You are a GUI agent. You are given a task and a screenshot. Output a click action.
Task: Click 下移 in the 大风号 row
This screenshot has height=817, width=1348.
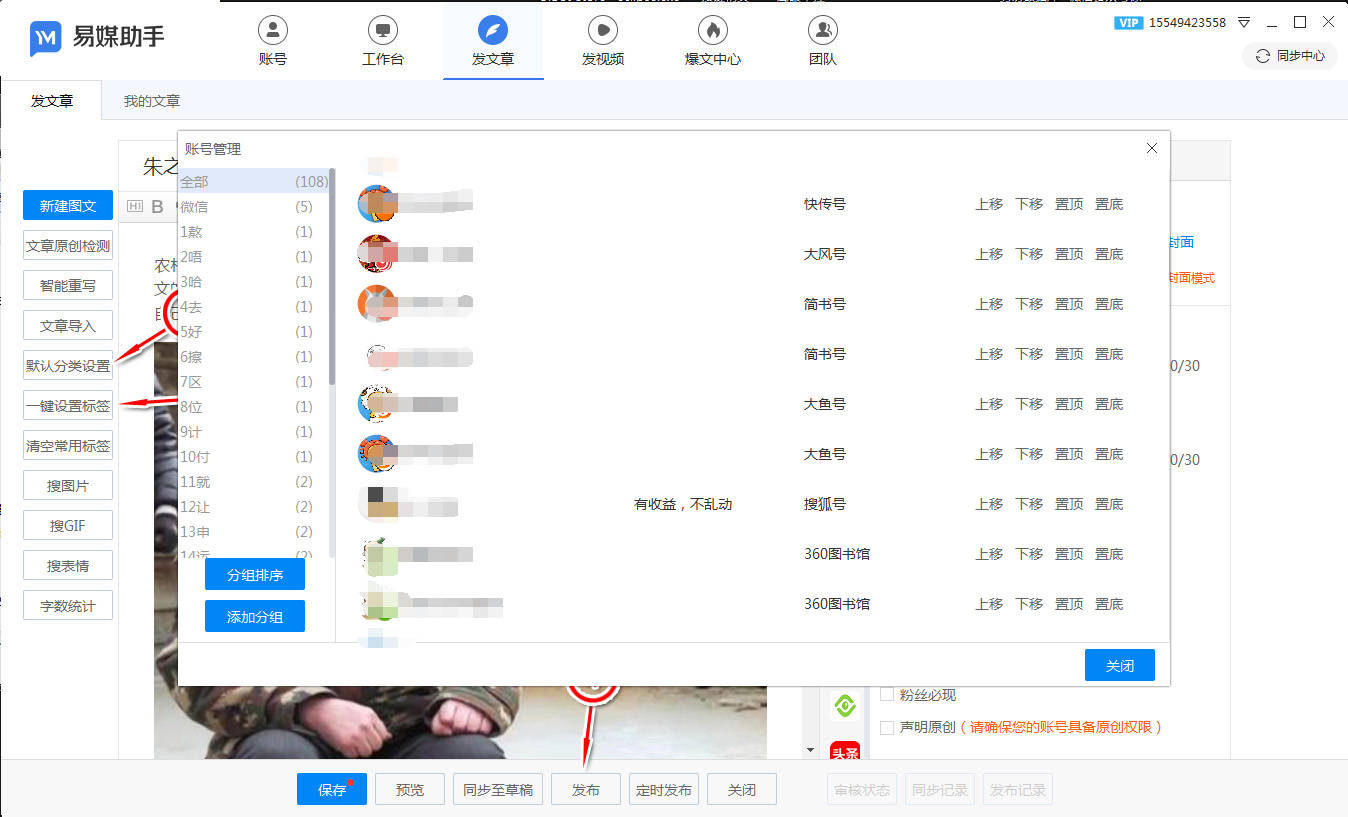coord(1029,253)
